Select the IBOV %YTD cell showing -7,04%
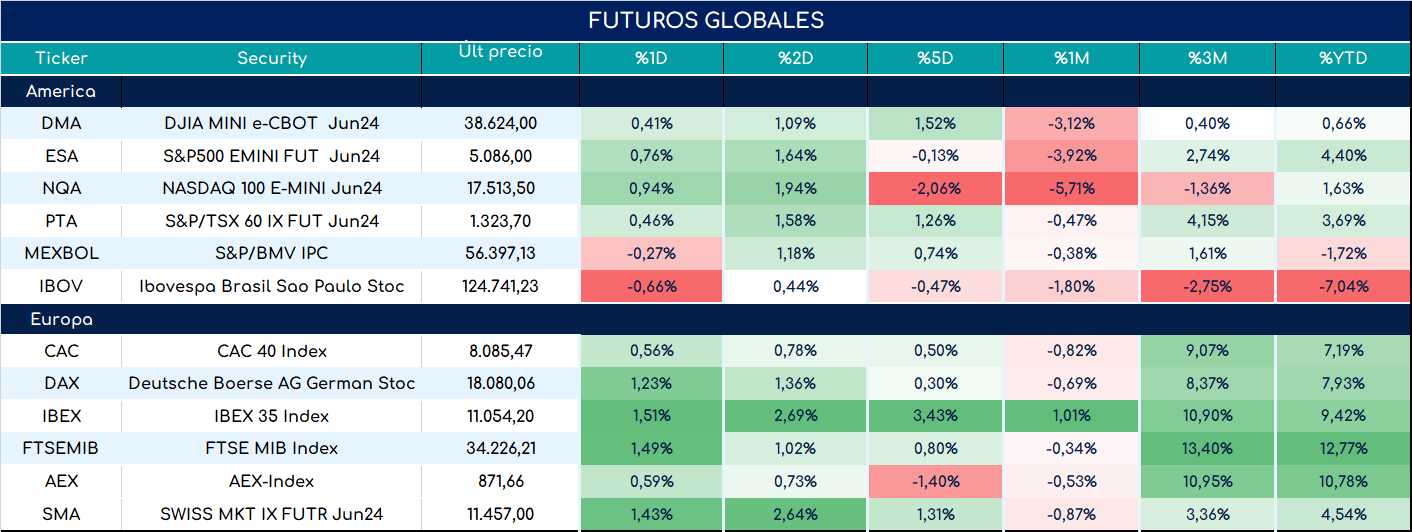The image size is (1412, 532). point(1341,286)
